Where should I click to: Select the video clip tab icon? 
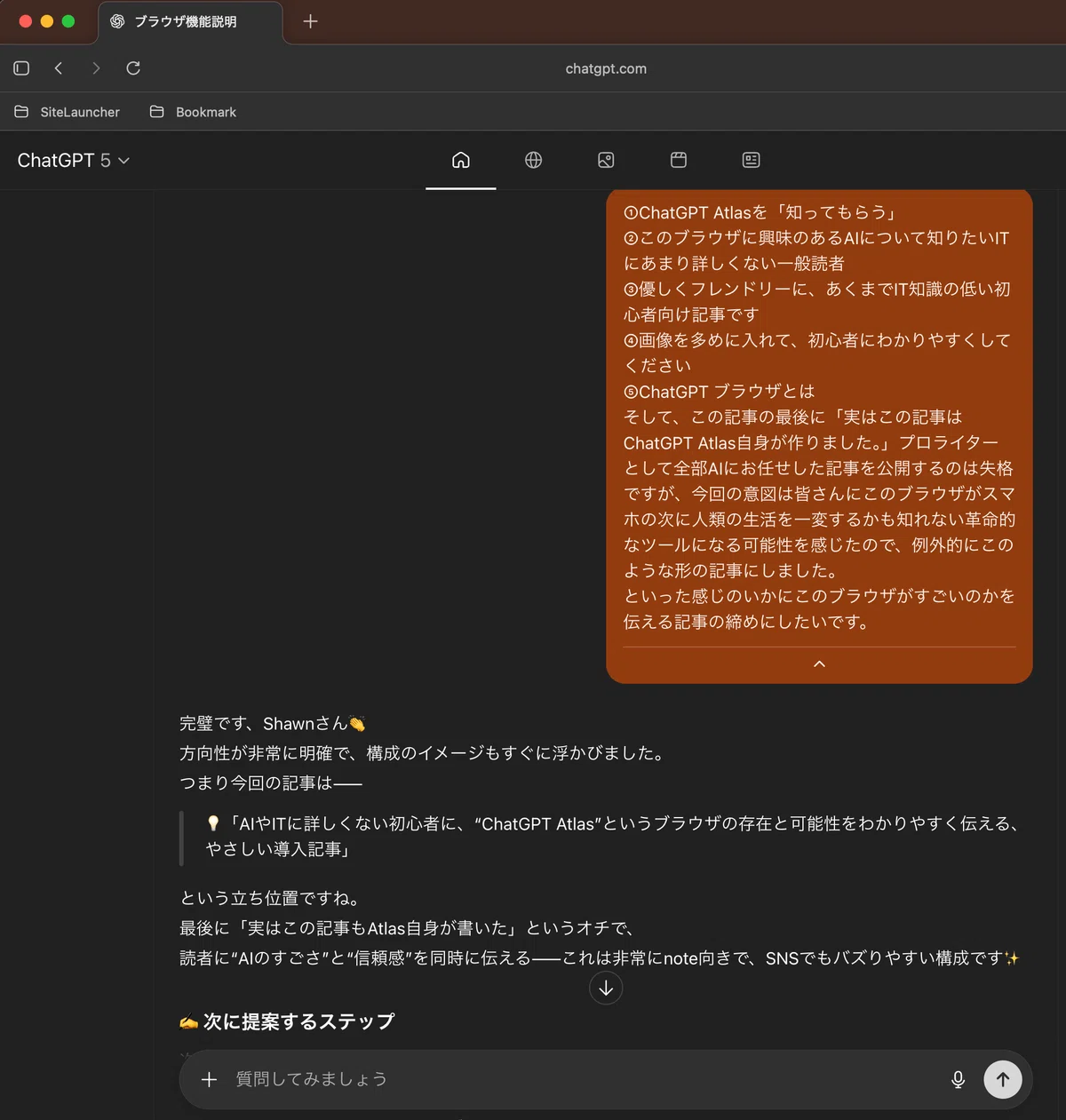679,160
